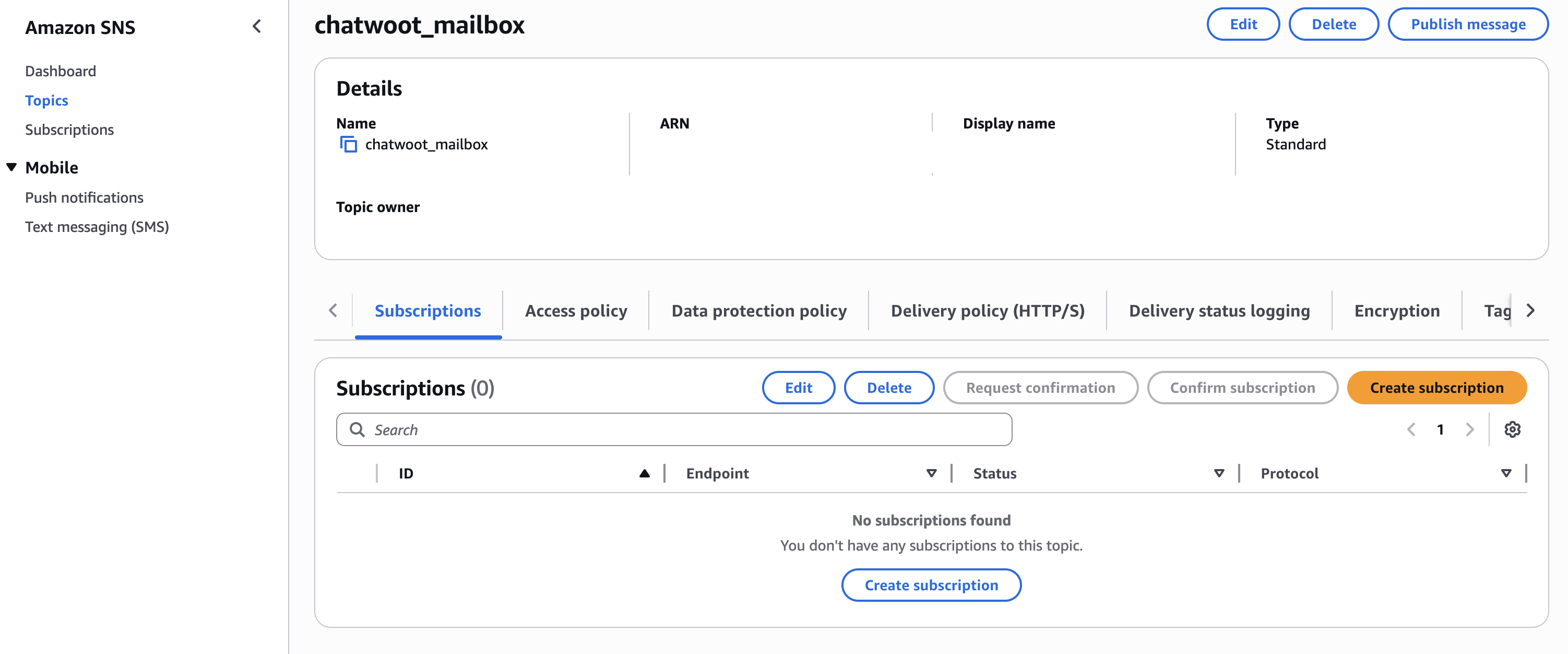This screenshot has height=654, width=1568.
Task: Copy the chatwoot_mailbox topic name
Action: [x=348, y=144]
